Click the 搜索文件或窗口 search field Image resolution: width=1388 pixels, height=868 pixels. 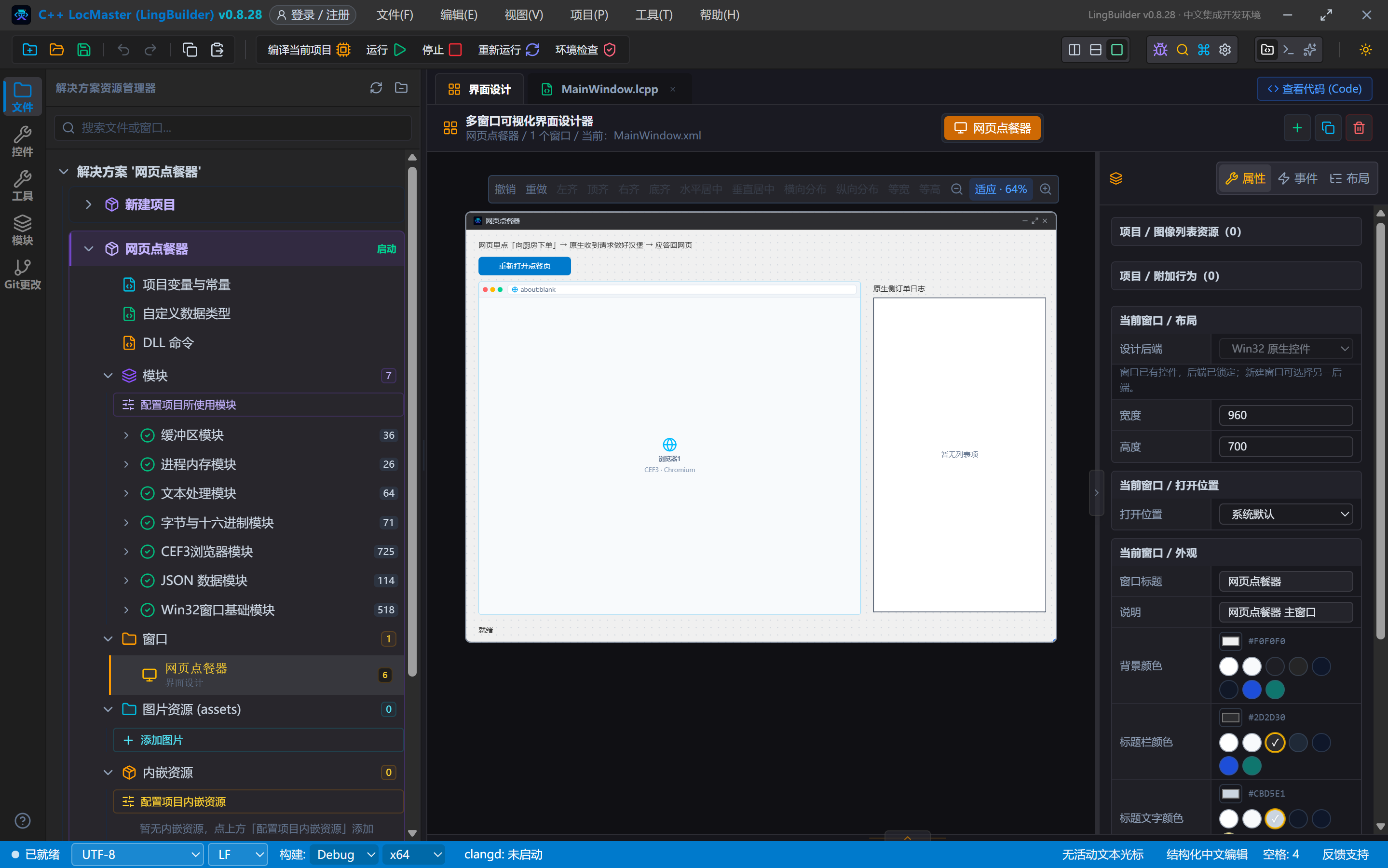click(x=233, y=127)
